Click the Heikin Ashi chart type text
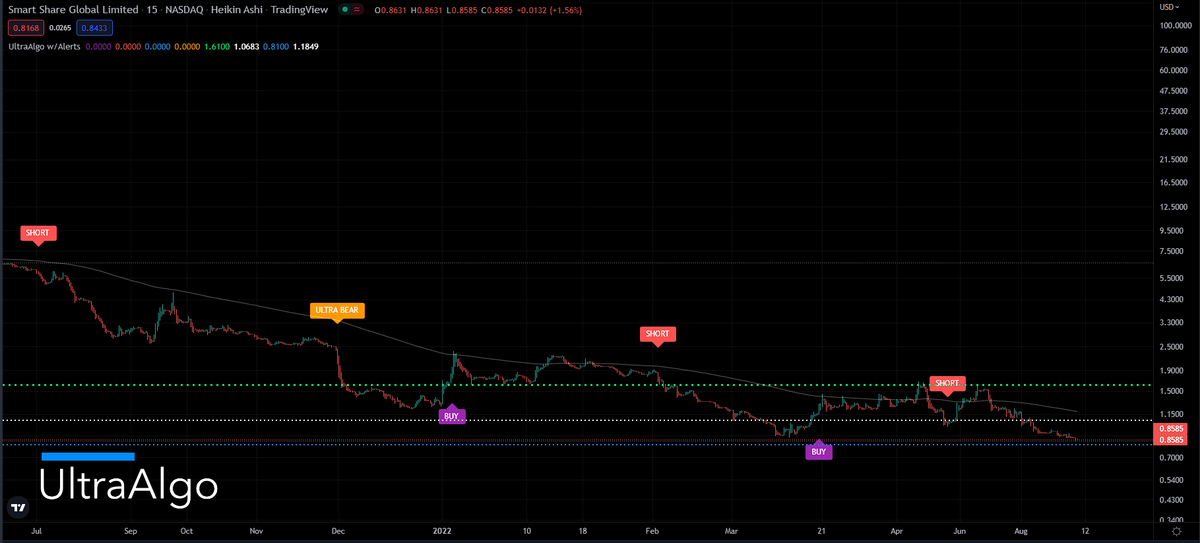The width and height of the screenshot is (1200, 543). coord(238,9)
